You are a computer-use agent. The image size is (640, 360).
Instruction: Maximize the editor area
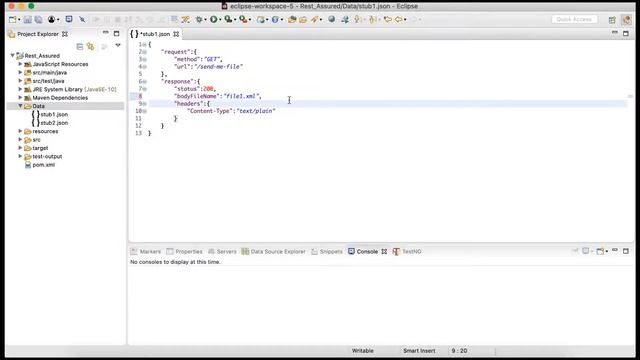[x=626, y=33]
